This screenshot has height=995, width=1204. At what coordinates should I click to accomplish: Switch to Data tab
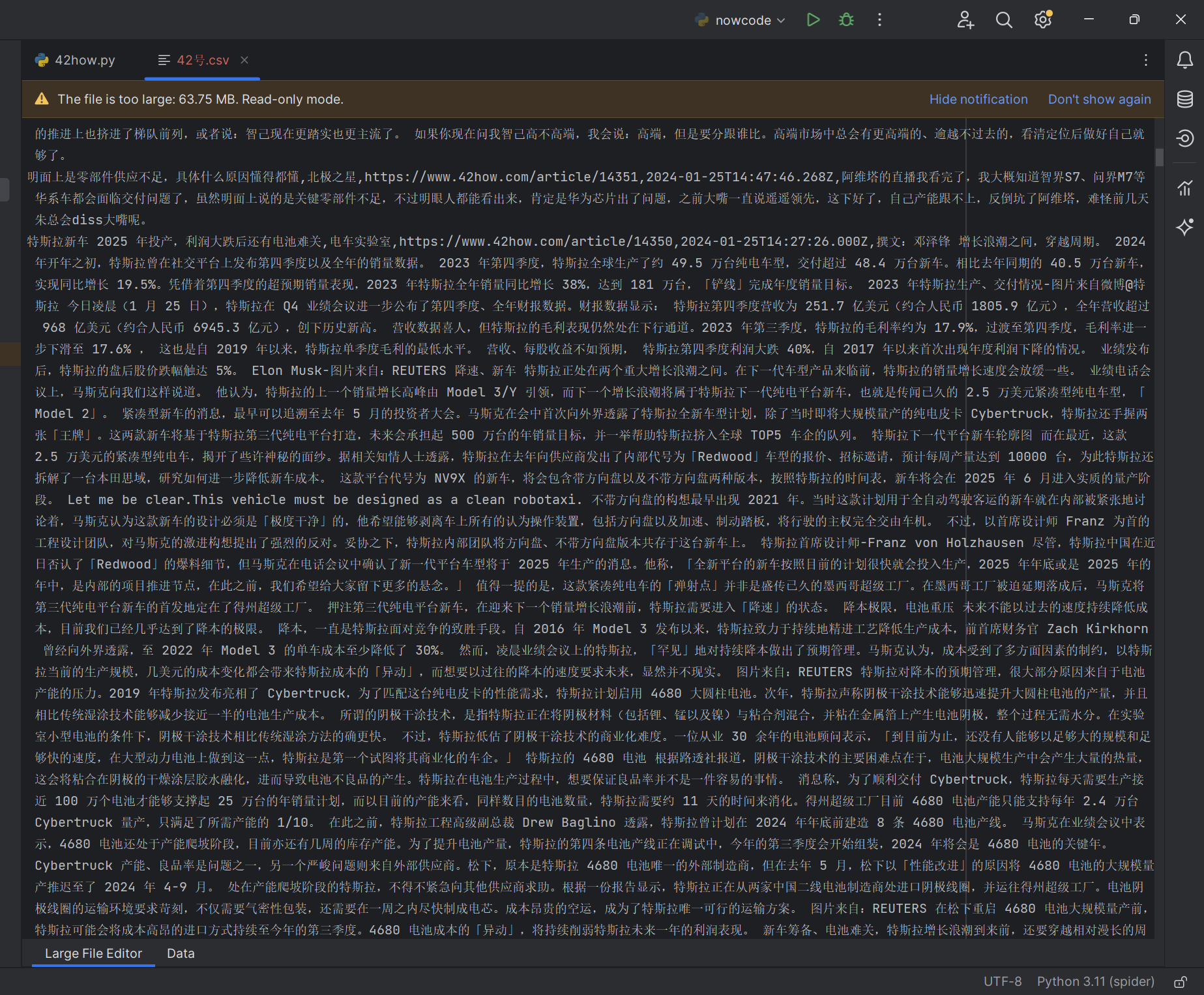(x=181, y=953)
